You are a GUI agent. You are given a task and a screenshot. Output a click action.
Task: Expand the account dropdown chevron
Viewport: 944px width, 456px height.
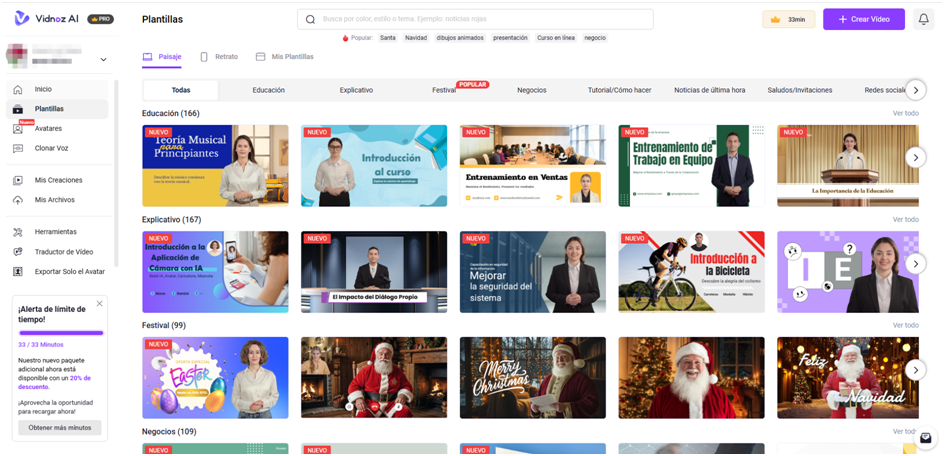coord(103,60)
